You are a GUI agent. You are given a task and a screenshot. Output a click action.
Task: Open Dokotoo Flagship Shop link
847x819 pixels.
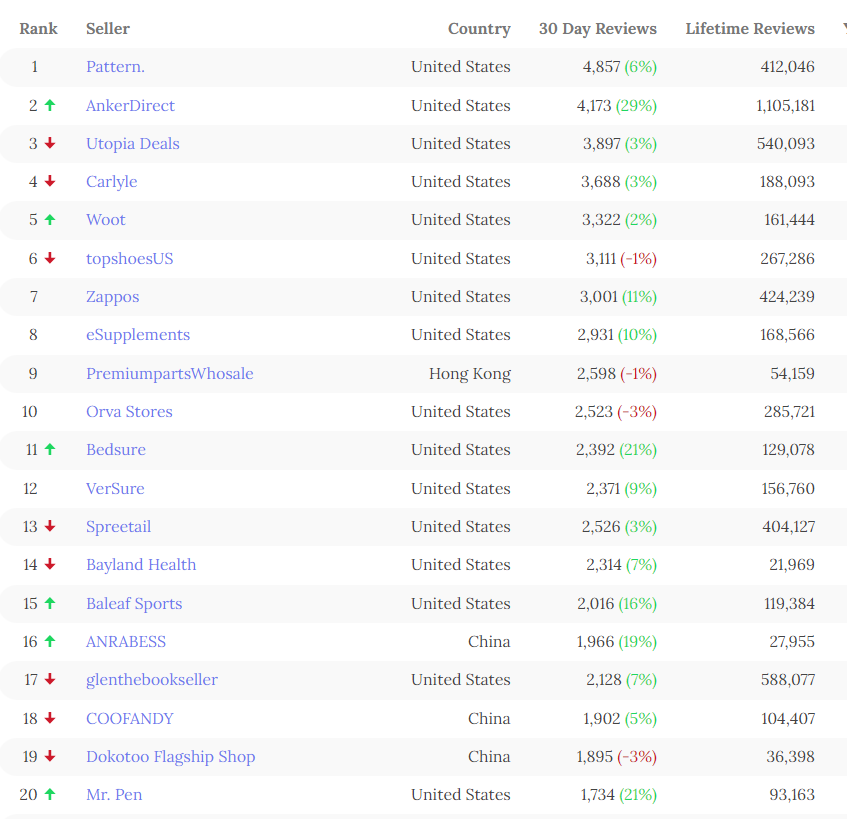170,756
